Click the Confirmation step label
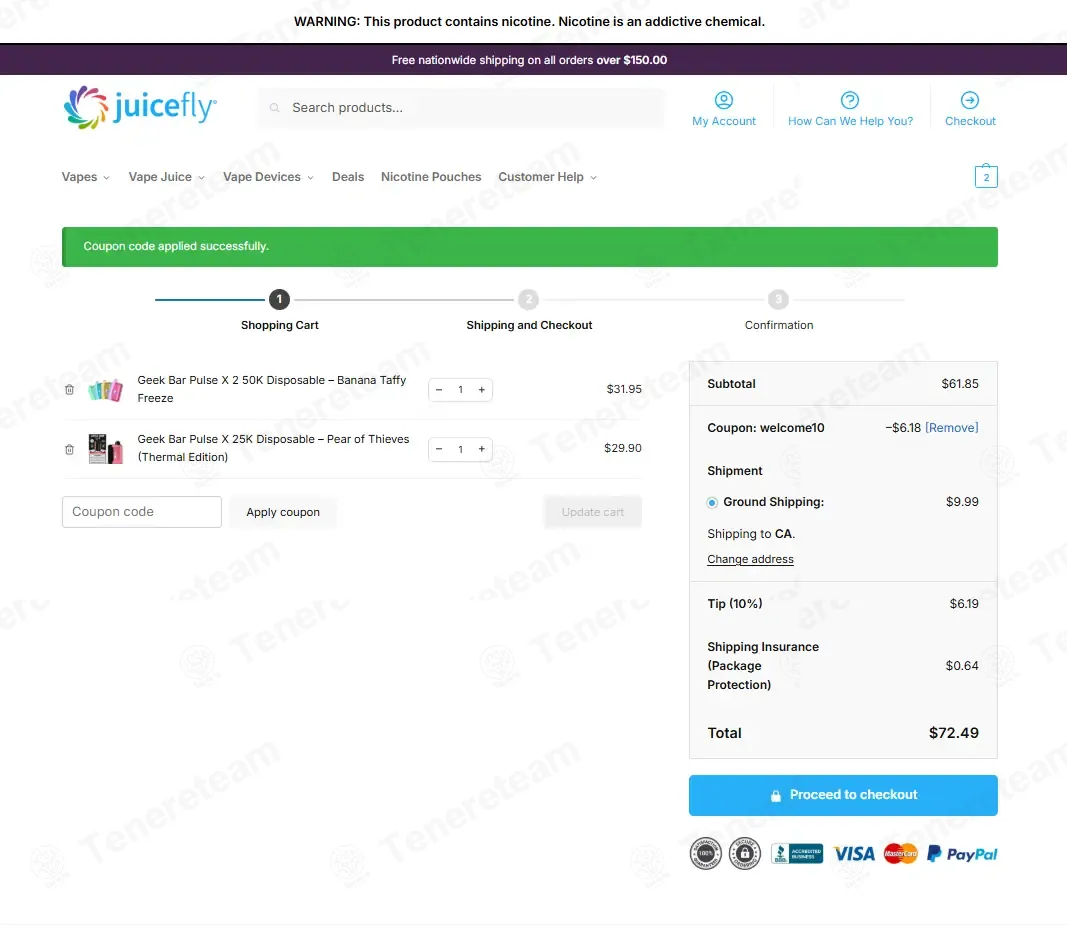This screenshot has height=932, width=1067. pos(778,325)
